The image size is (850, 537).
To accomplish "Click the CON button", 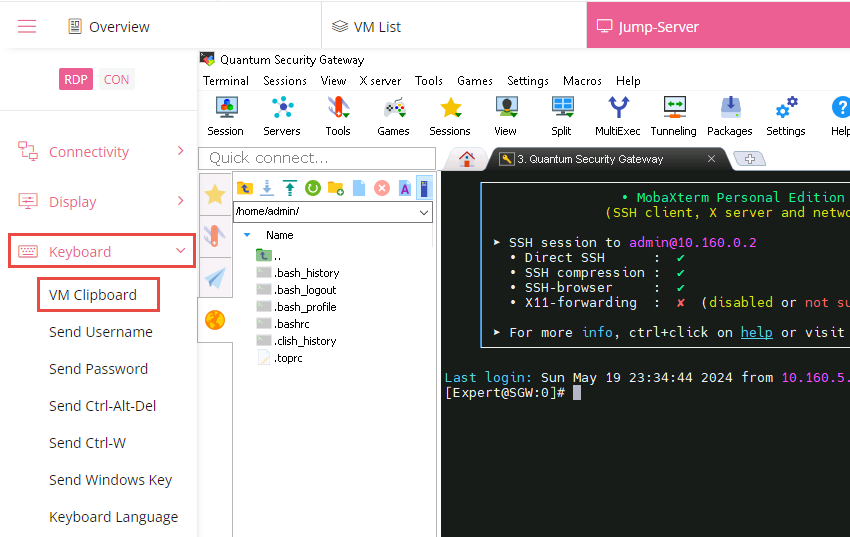I will [117, 80].
